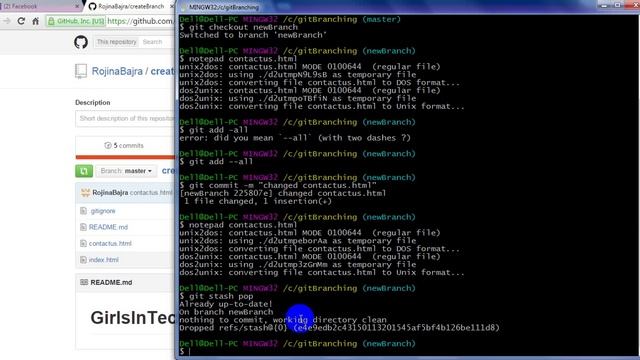Click the README.md file icon in list
The height and width of the screenshot is (360, 640).
83,227
